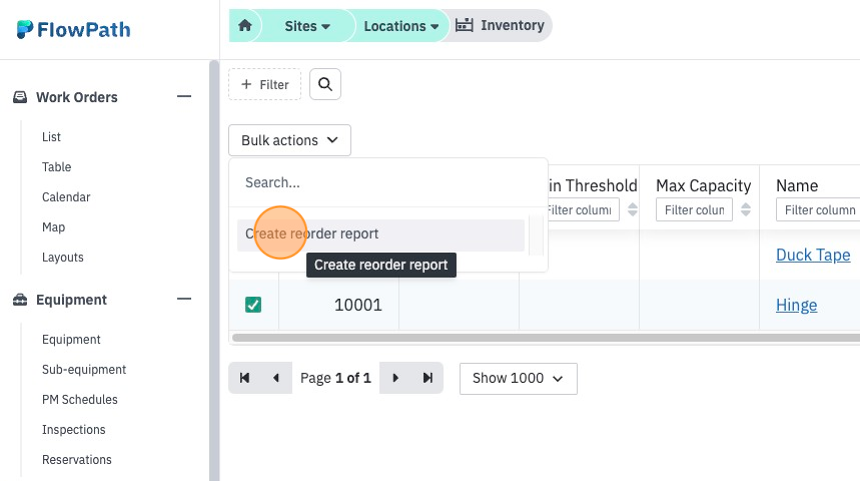This screenshot has height=481, width=860.
Task: Sort by Max Capacity column arrows
Action: coord(745,210)
